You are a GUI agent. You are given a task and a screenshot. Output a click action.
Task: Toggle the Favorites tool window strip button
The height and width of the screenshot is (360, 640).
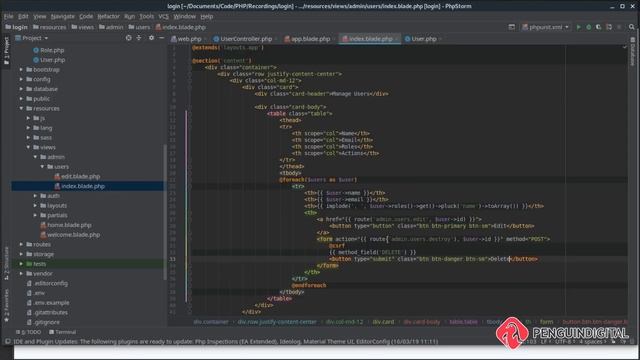pyautogui.click(x=6, y=305)
